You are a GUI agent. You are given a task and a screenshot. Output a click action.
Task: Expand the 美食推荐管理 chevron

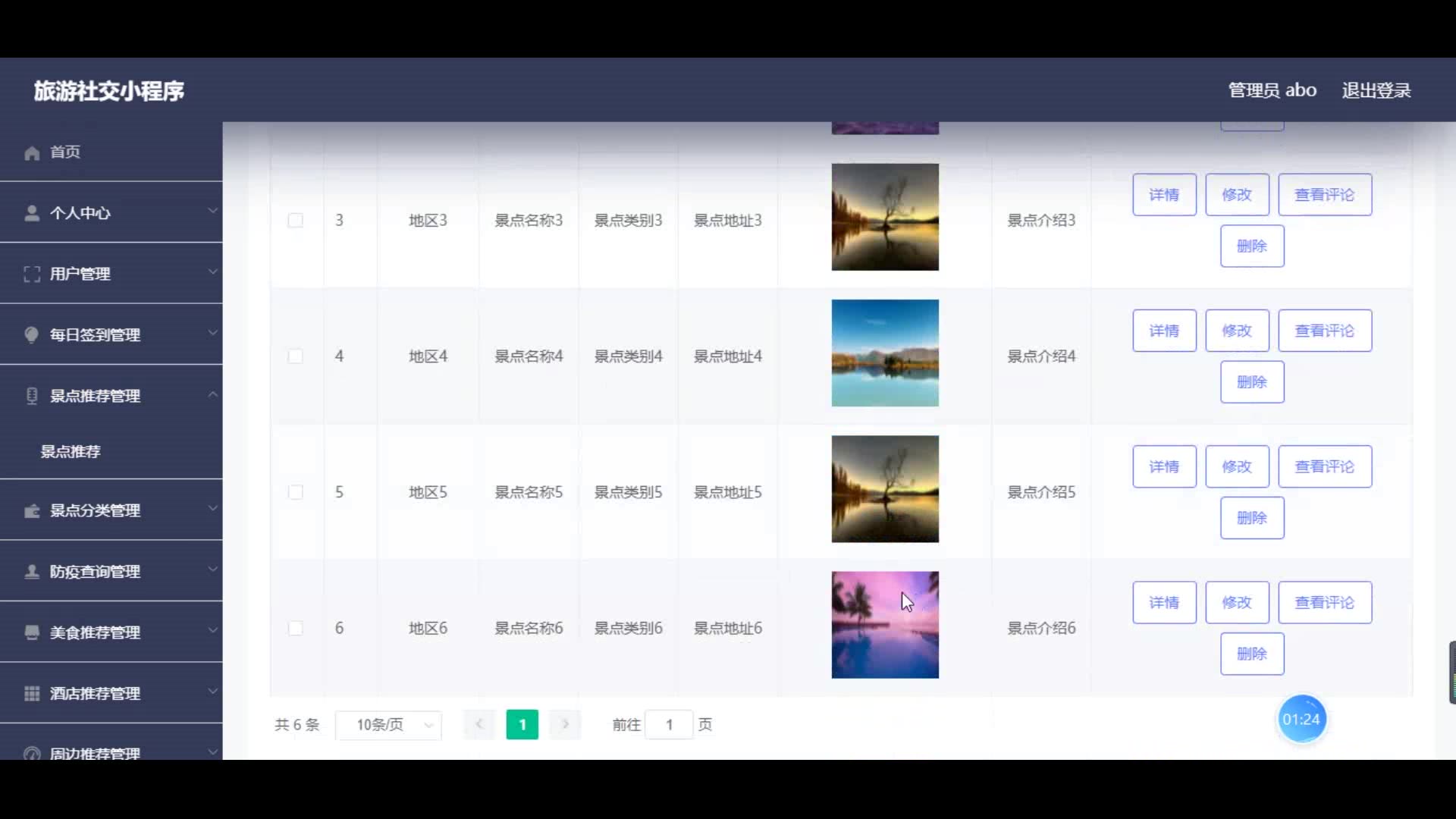click(213, 629)
